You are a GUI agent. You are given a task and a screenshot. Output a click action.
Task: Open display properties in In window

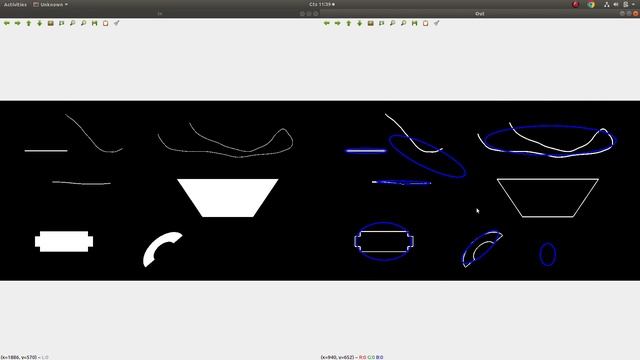point(116,23)
